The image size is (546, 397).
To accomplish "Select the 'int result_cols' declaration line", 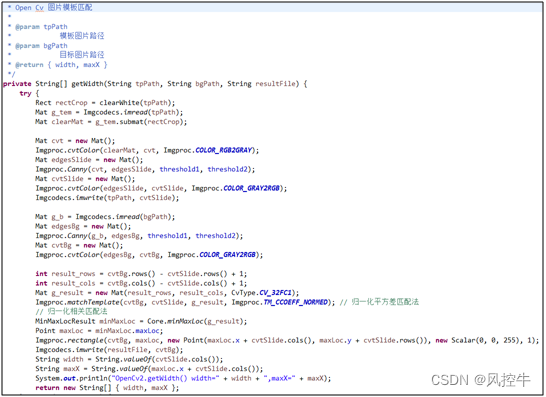I will coord(141,283).
